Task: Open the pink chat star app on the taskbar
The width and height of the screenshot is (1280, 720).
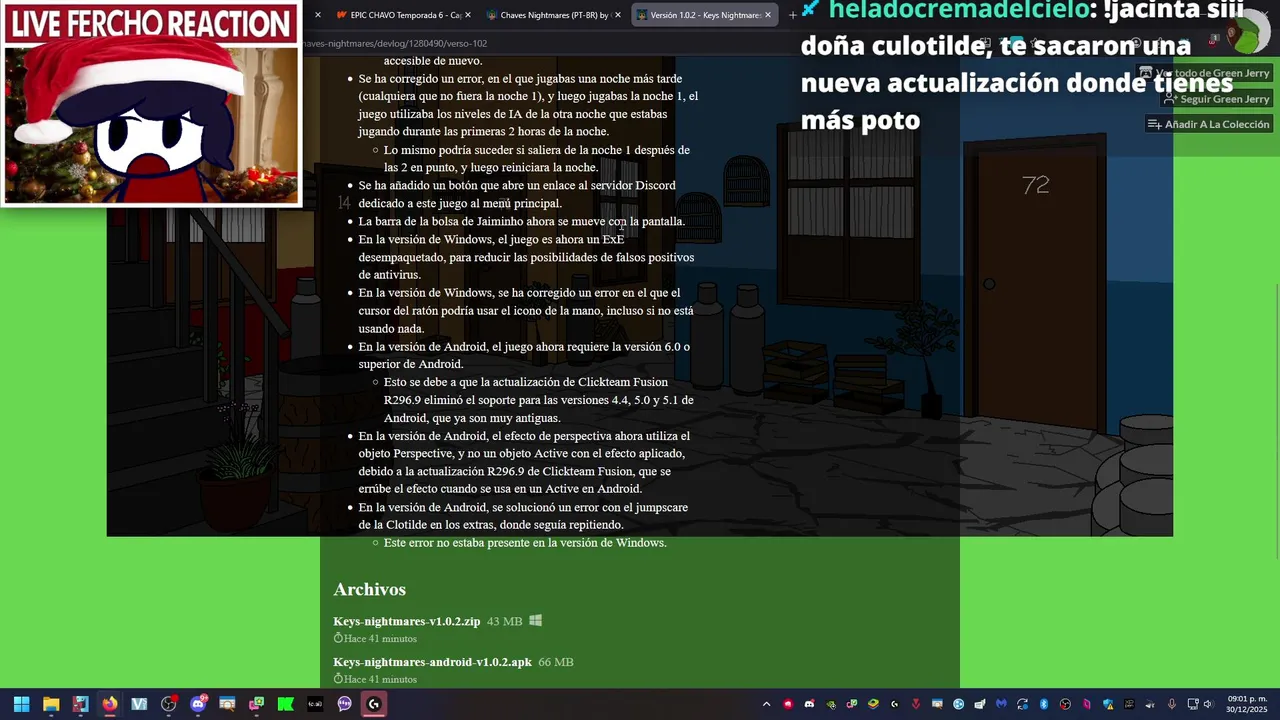Action: (x=256, y=704)
